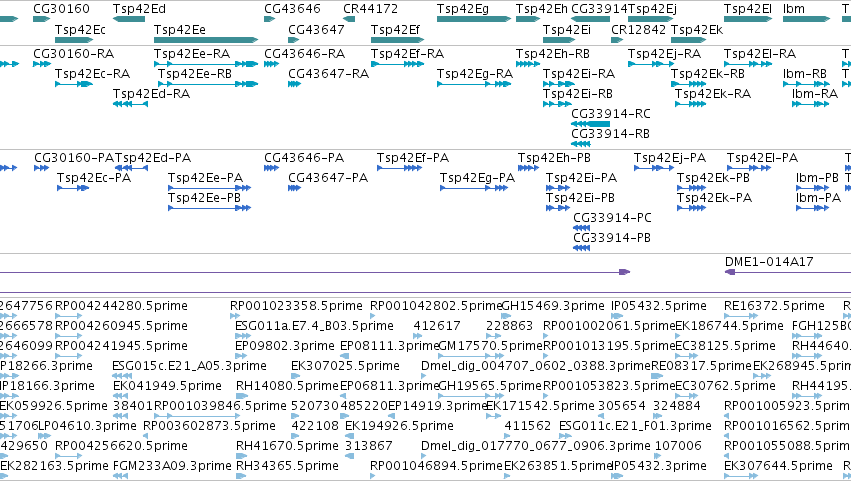Select the CR44172 gene

349,19
